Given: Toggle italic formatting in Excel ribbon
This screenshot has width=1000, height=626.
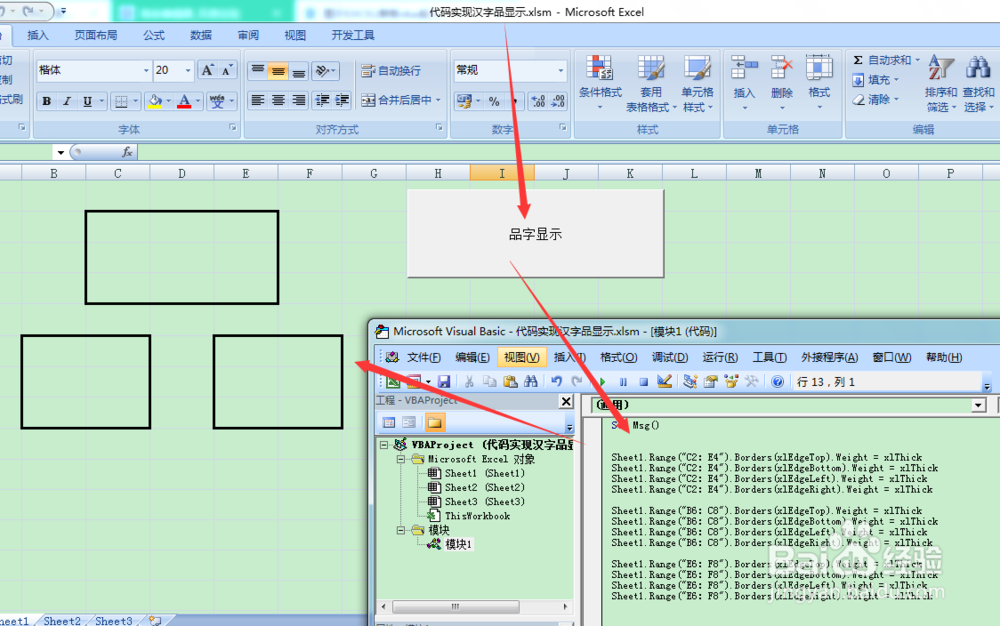Looking at the screenshot, I should [66, 101].
